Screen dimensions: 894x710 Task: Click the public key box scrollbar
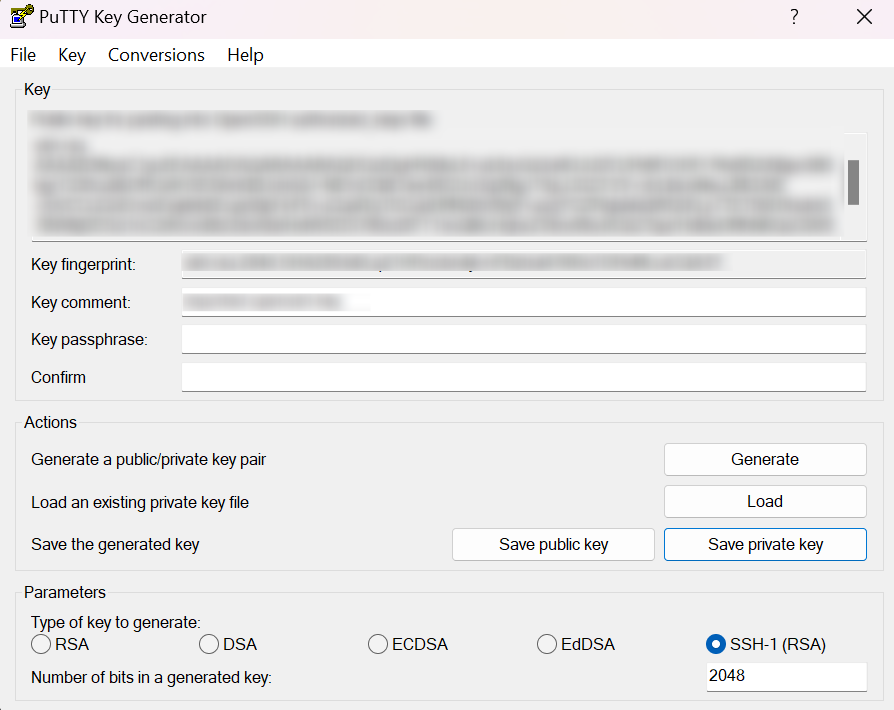coord(853,183)
